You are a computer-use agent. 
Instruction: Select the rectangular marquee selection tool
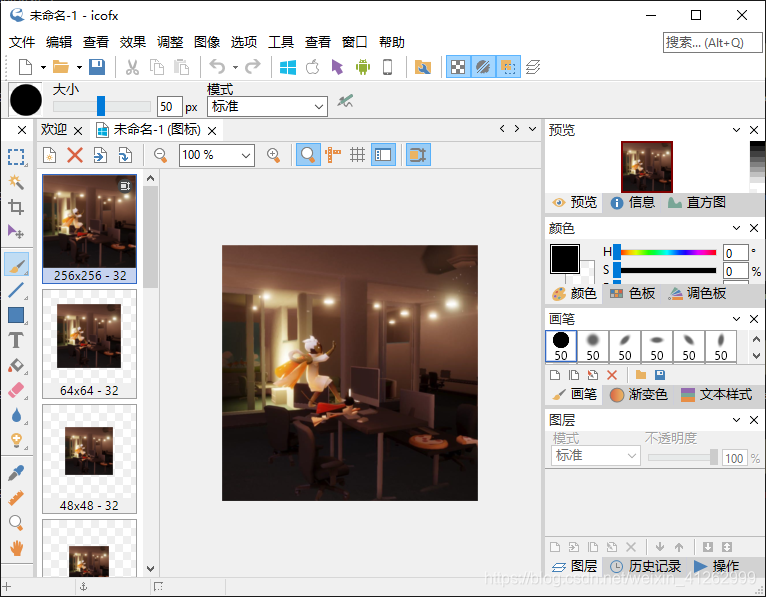click(x=16, y=157)
